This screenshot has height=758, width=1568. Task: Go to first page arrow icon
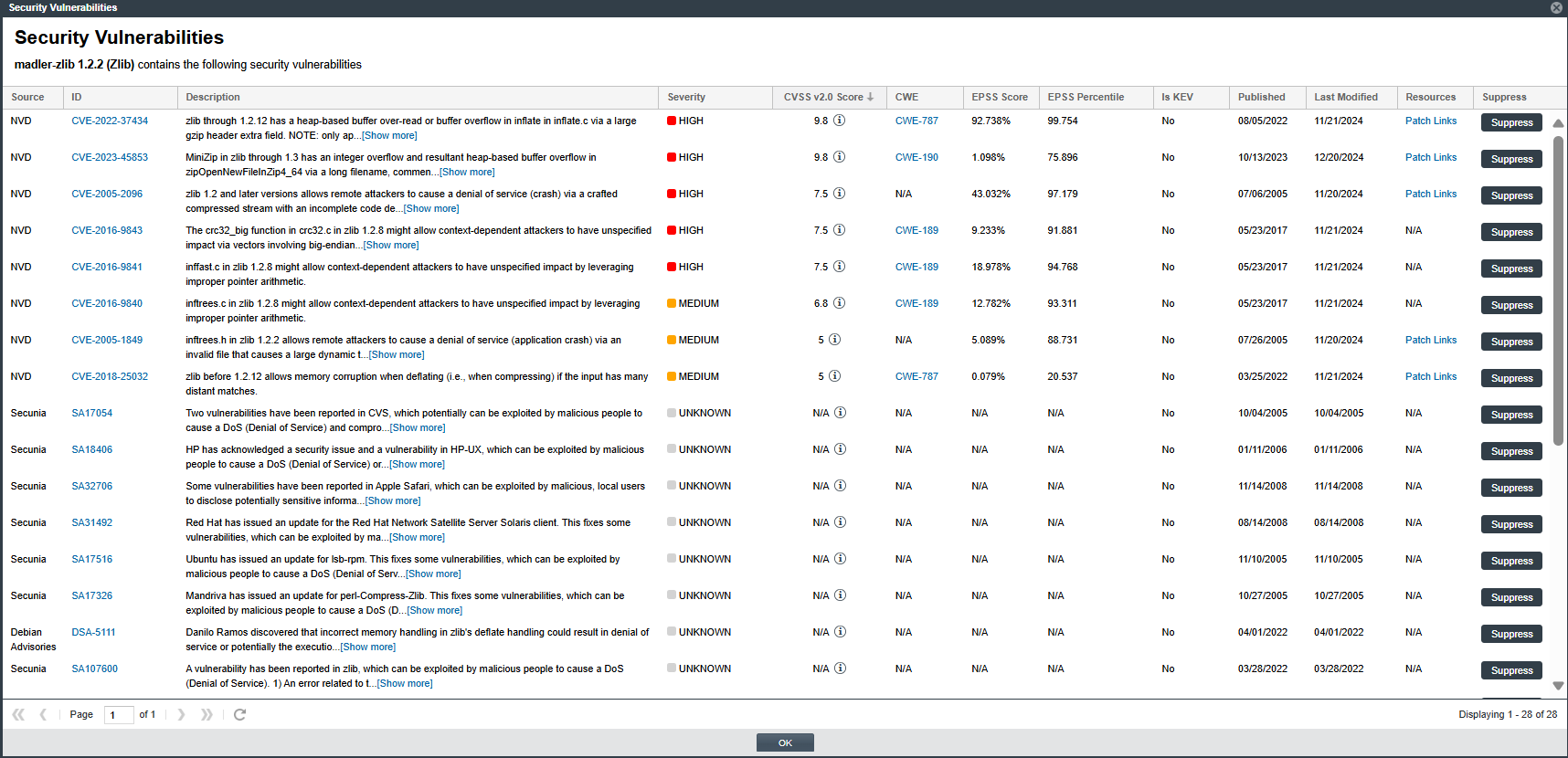pyautogui.click(x=18, y=714)
